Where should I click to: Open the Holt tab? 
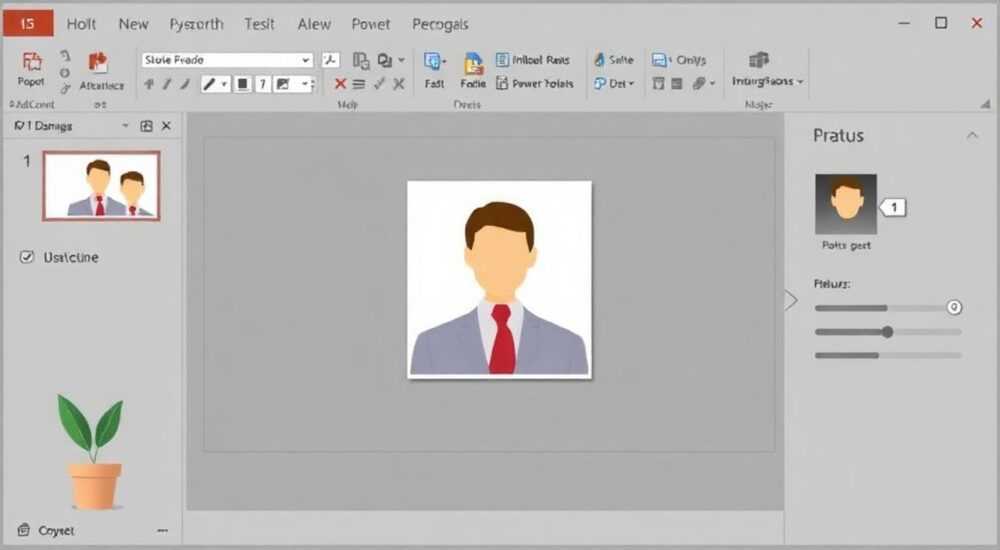coord(81,24)
